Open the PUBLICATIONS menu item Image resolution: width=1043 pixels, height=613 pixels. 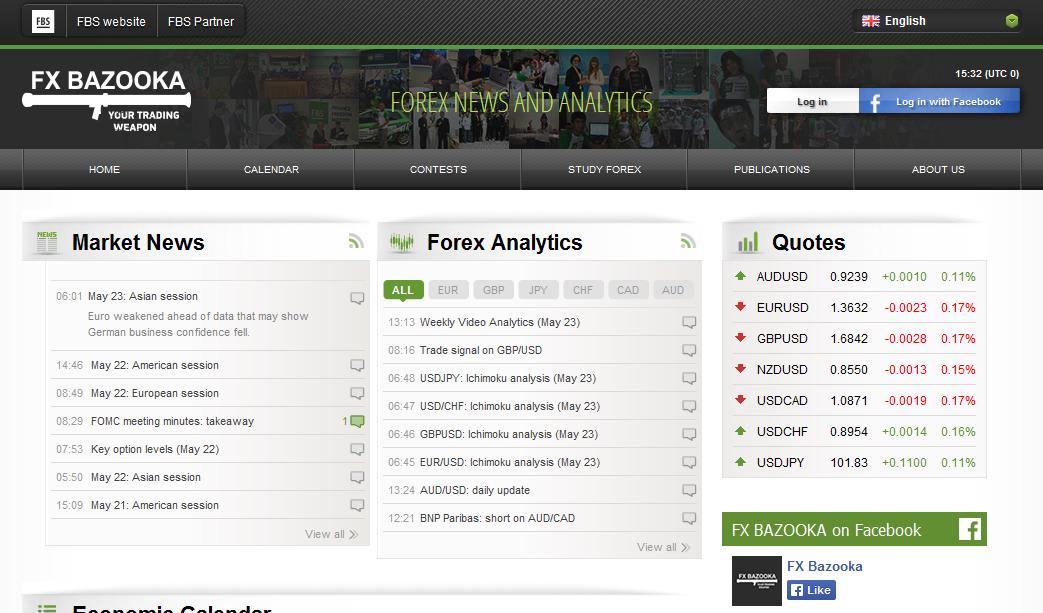(772, 170)
